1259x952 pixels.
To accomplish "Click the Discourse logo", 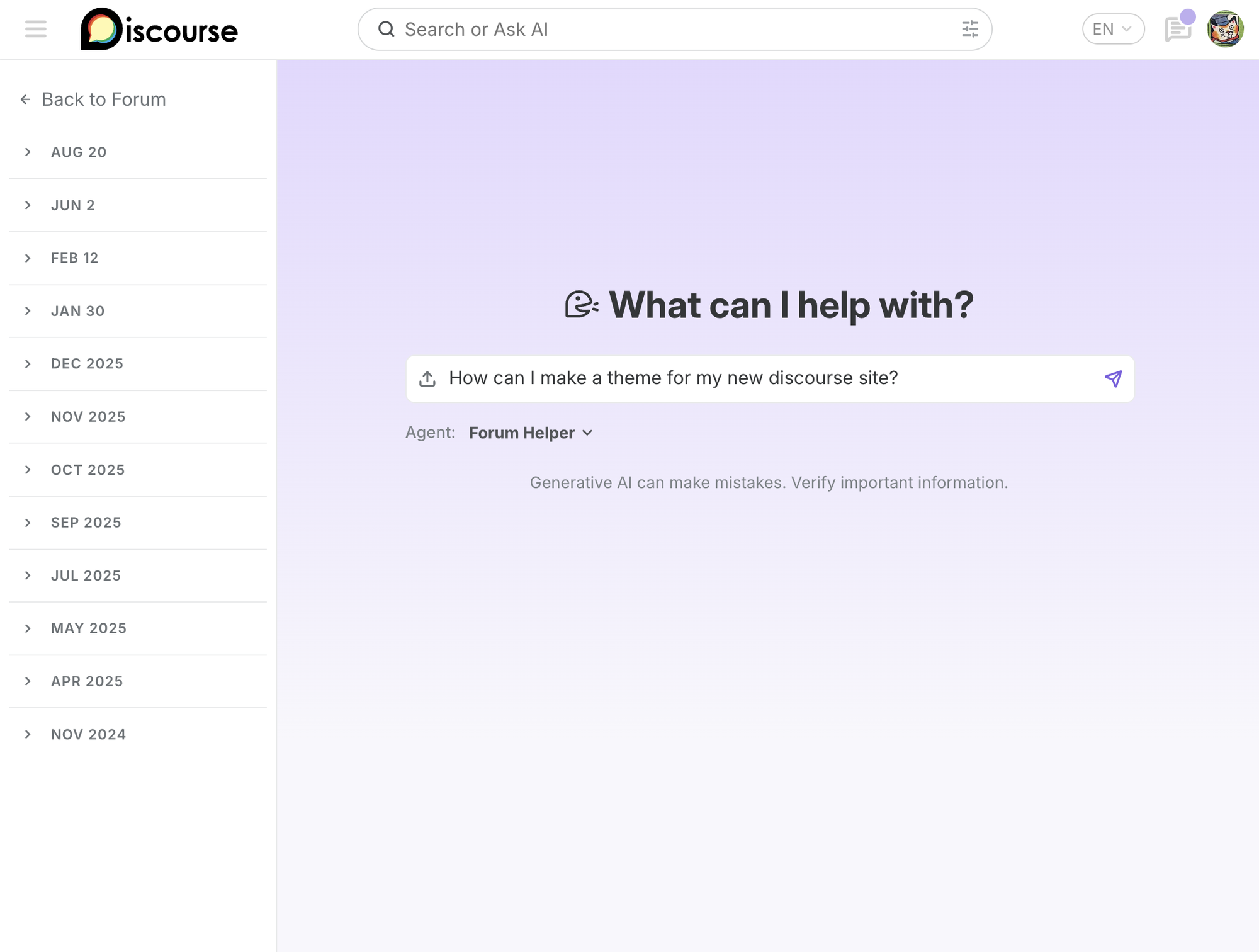I will click(x=159, y=29).
